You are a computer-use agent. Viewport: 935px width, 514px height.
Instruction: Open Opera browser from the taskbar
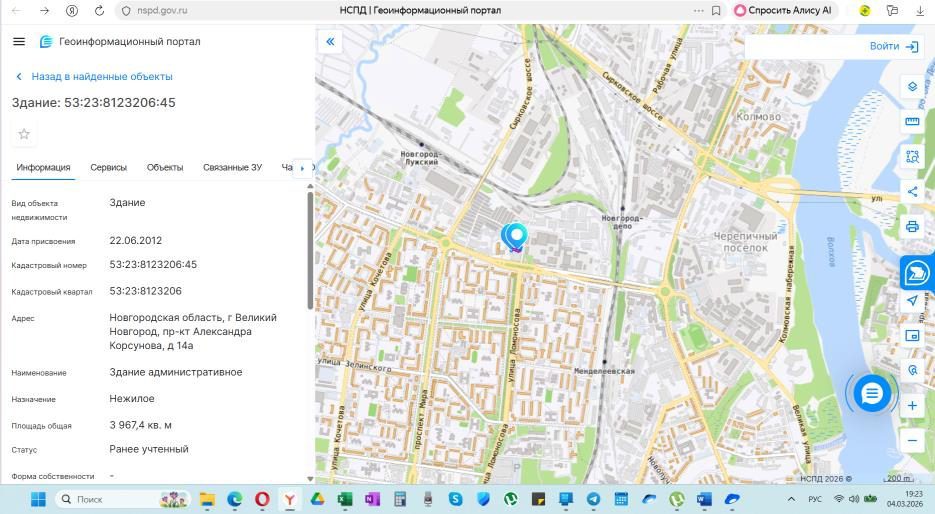262,499
